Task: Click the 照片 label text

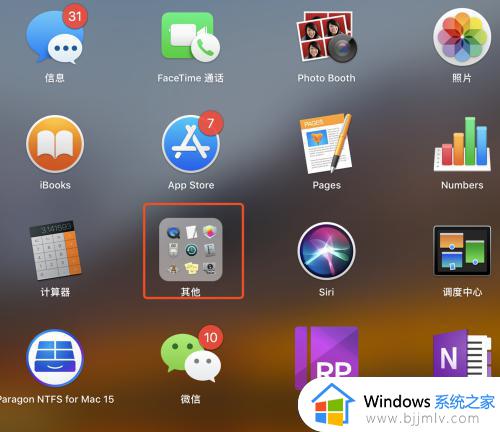Action: click(462, 78)
